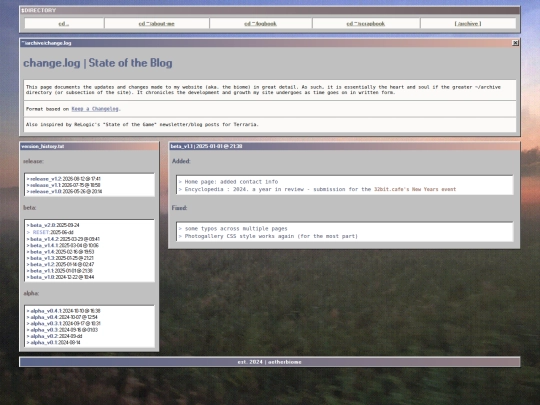Click the 'release:' section label
The height and width of the screenshot is (405, 540).
click(33, 161)
